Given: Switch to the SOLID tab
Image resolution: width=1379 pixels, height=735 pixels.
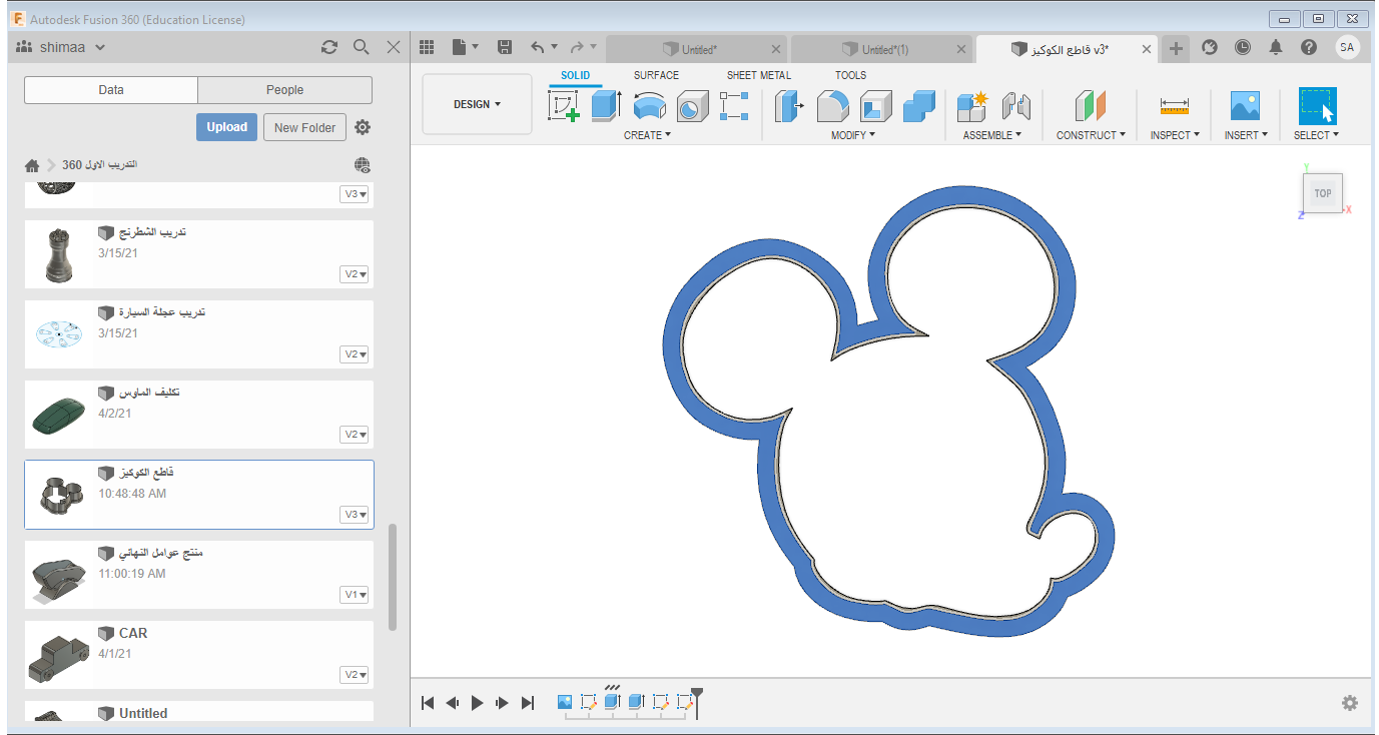Looking at the screenshot, I should click(x=575, y=75).
